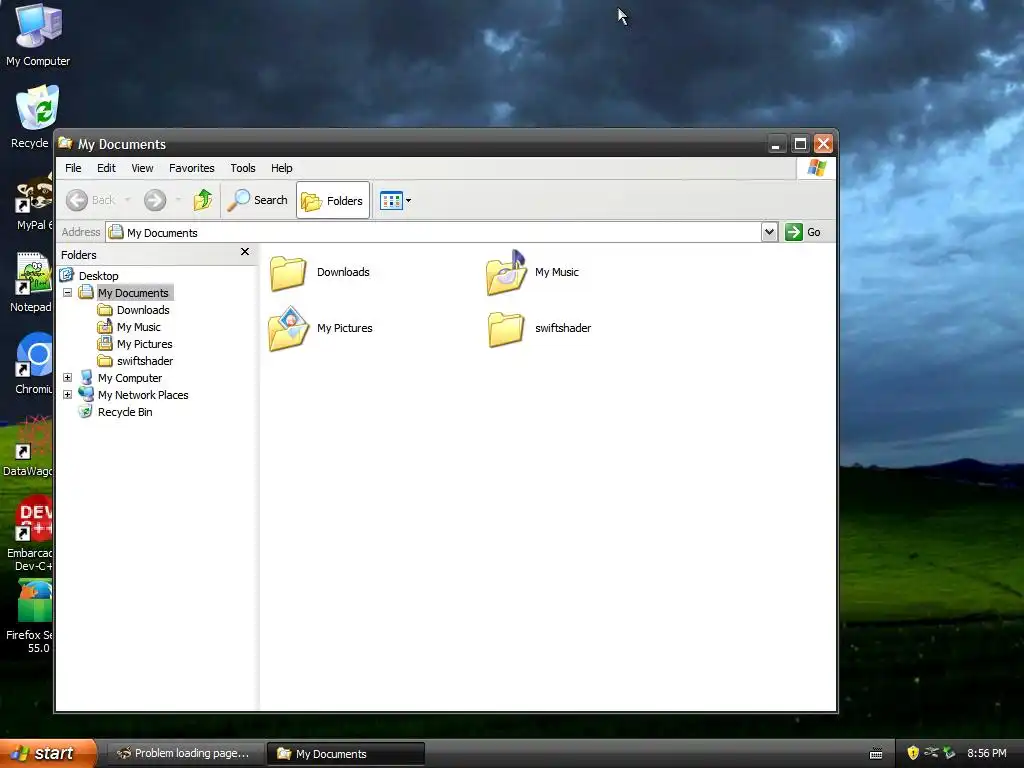This screenshot has height=768, width=1024.
Task: Click the Back arrow button
Action: (77, 200)
